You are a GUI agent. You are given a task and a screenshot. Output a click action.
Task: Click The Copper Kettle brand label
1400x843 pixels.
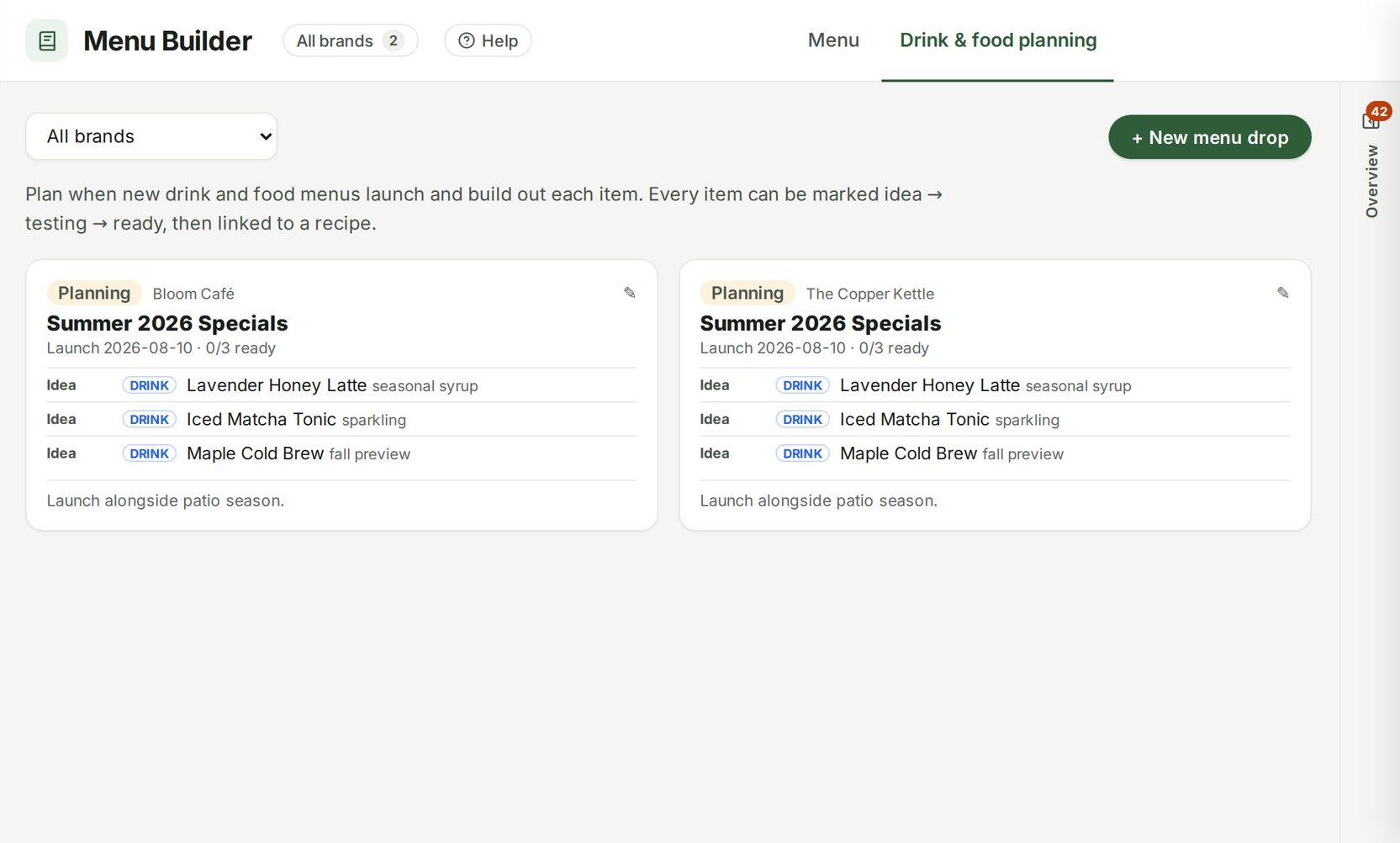[x=870, y=294]
